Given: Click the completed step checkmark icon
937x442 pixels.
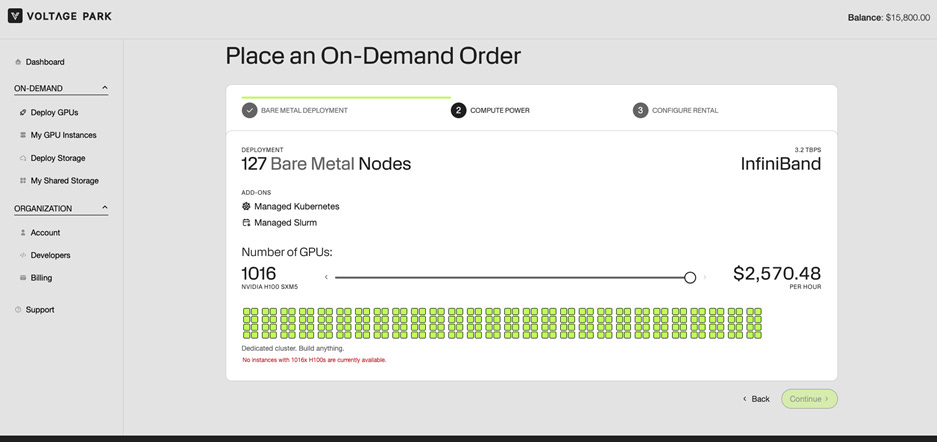Looking at the screenshot, I should (x=249, y=110).
